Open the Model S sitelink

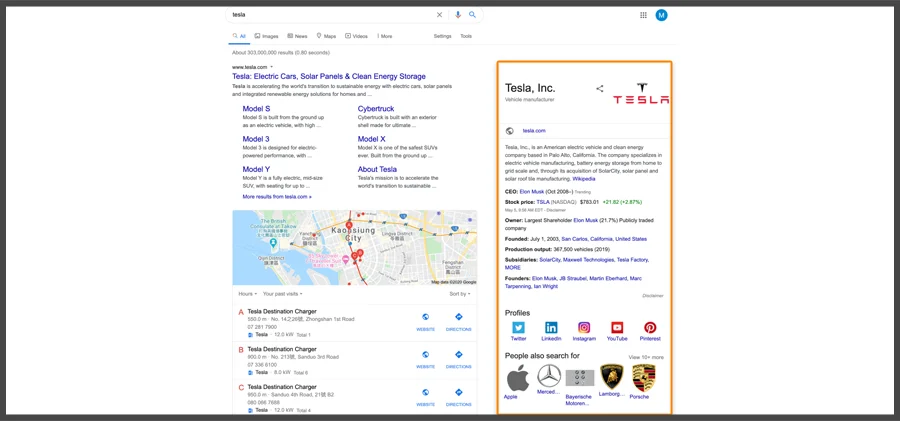click(257, 109)
